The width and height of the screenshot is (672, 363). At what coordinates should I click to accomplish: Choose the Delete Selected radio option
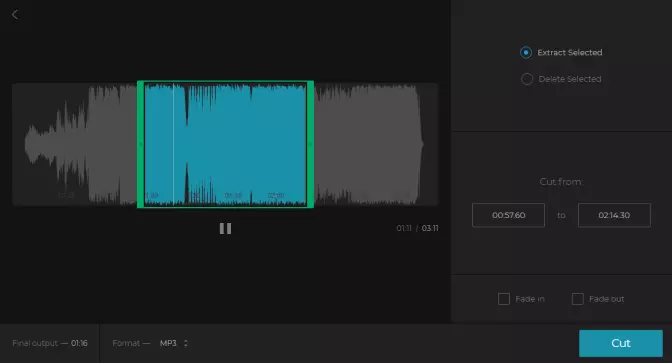click(x=527, y=79)
